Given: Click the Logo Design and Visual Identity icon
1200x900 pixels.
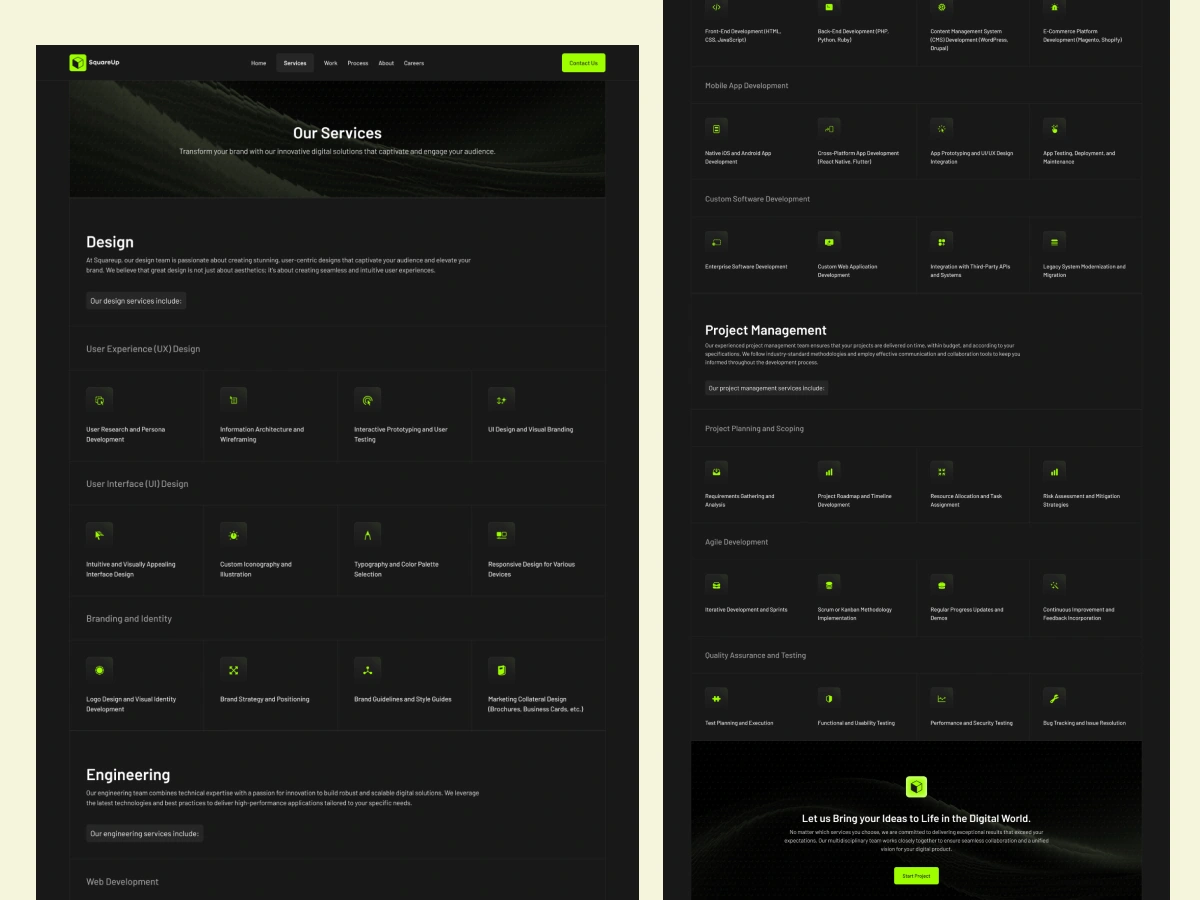Looking at the screenshot, I should coord(99,670).
